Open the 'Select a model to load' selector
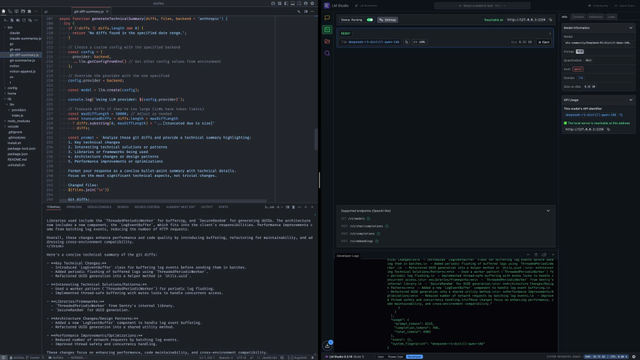 click(482, 6)
